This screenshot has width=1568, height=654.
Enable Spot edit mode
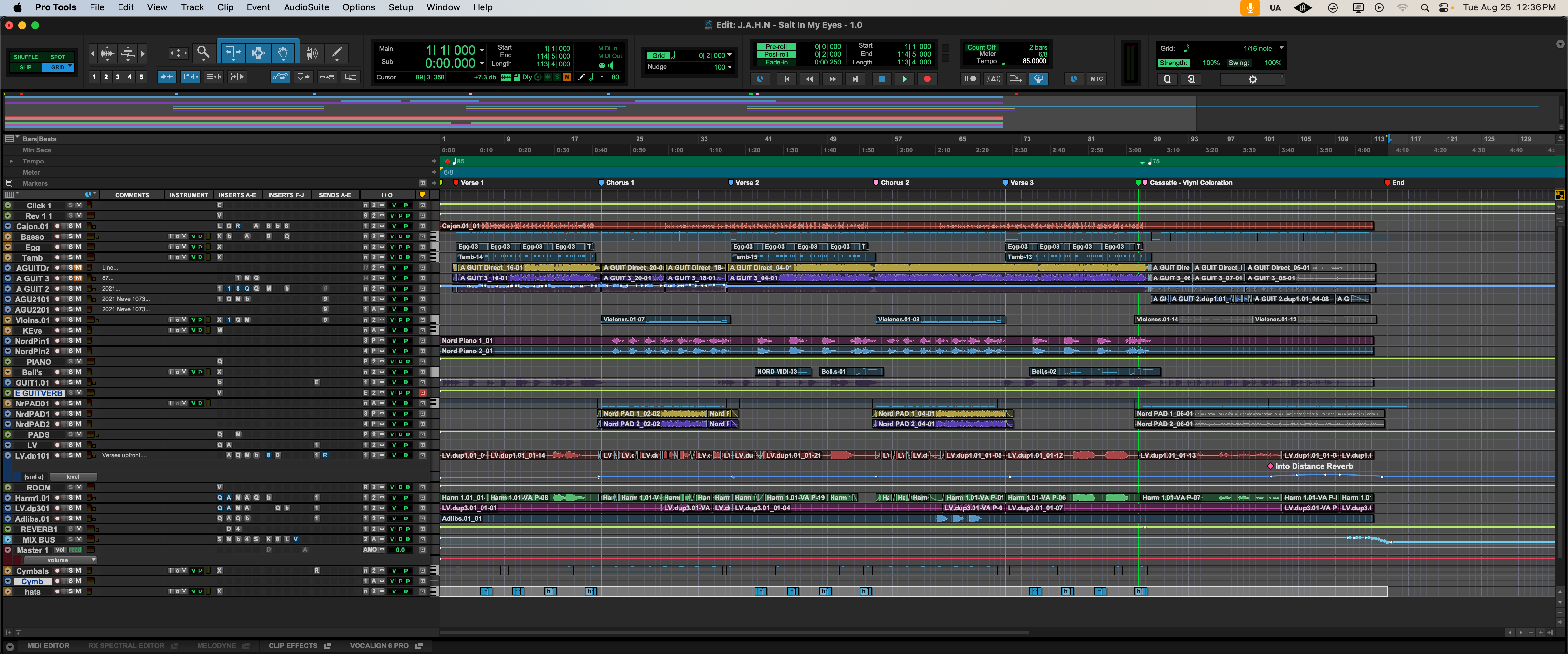point(58,57)
